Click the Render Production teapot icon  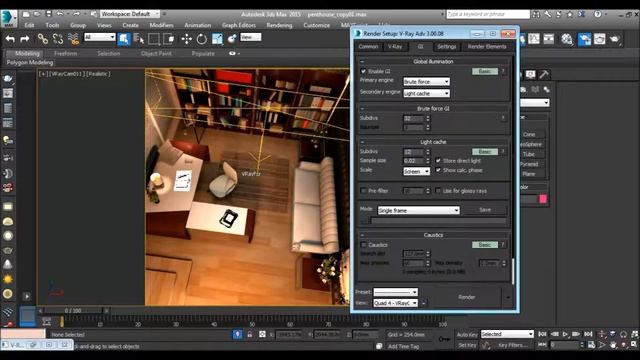[615, 39]
